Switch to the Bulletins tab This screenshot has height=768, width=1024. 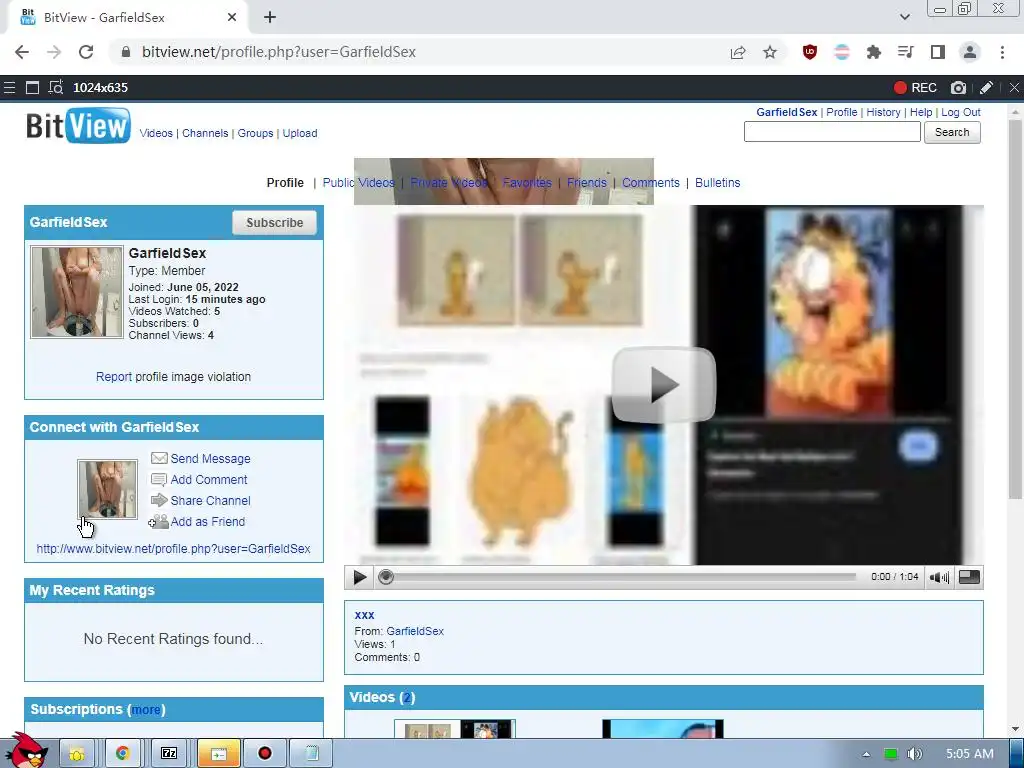point(717,183)
